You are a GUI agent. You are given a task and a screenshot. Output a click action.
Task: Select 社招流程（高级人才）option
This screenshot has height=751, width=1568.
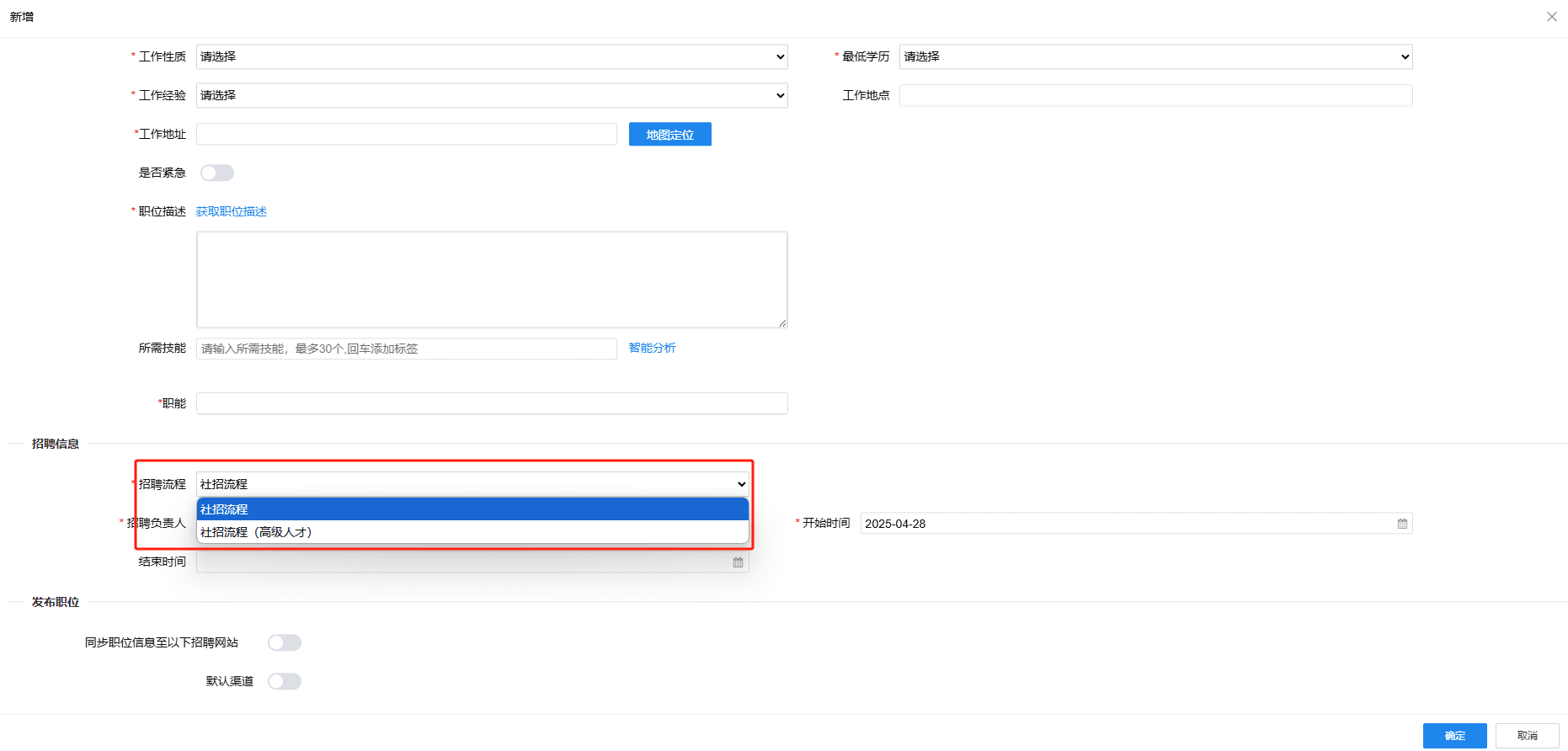pos(472,532)
